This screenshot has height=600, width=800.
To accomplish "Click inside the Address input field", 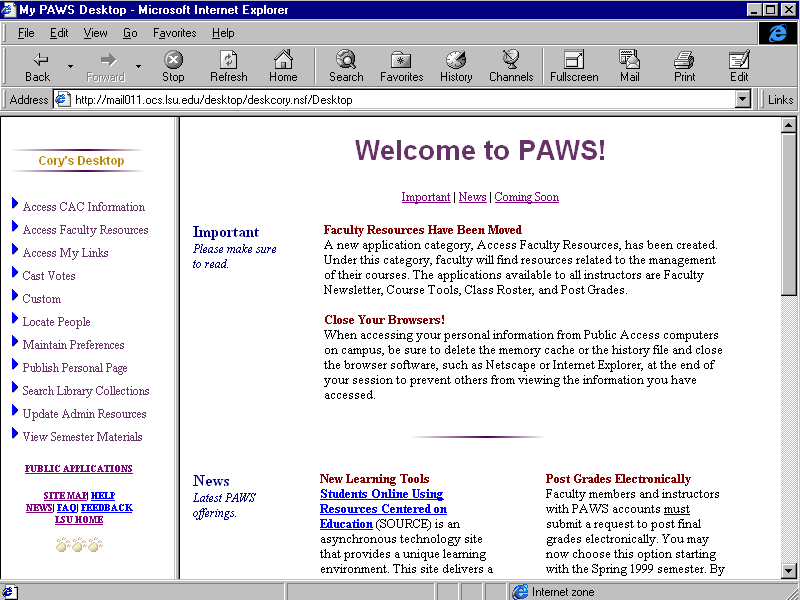I will point(400,99).
